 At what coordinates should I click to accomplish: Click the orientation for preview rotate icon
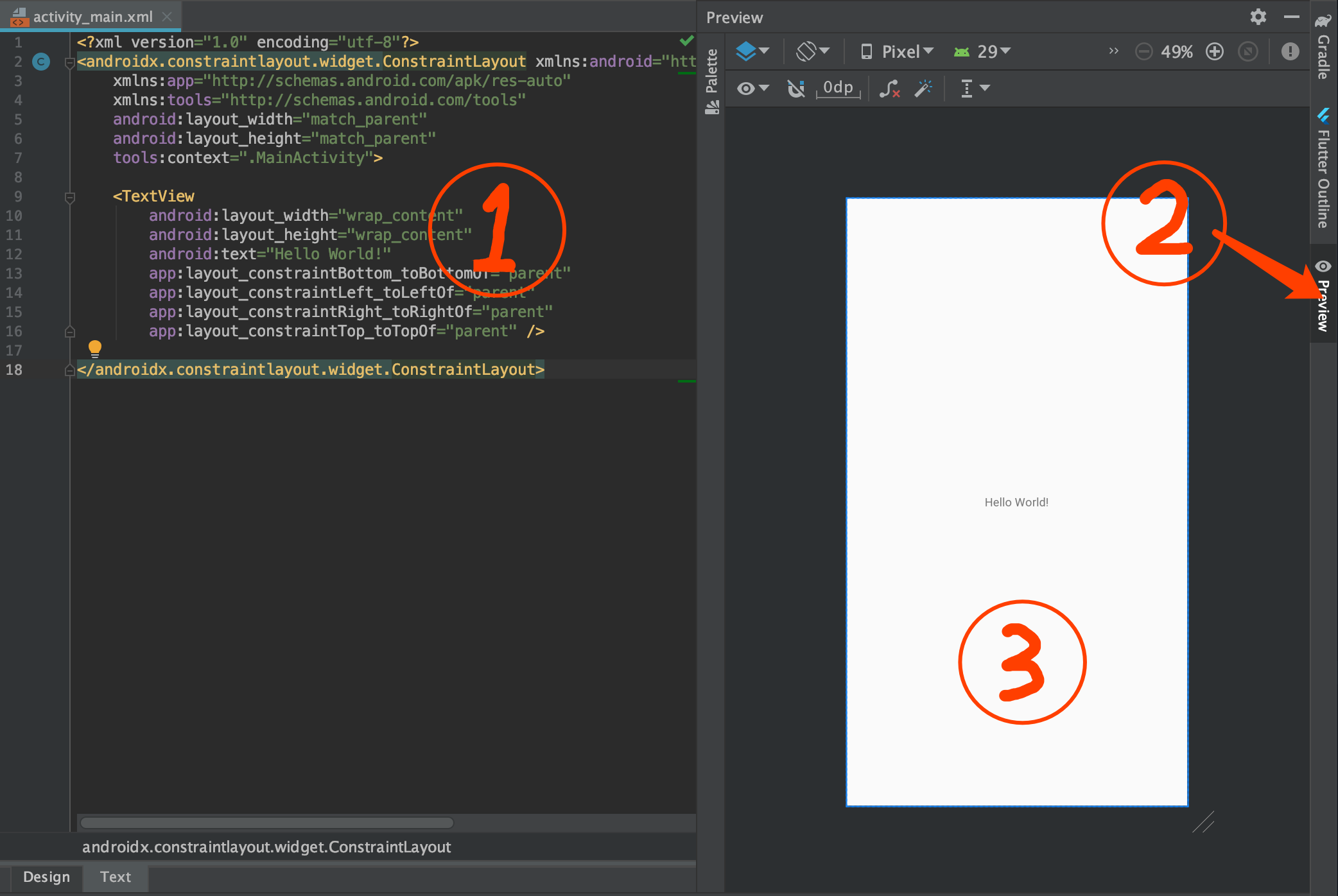(x=813, y=51)
